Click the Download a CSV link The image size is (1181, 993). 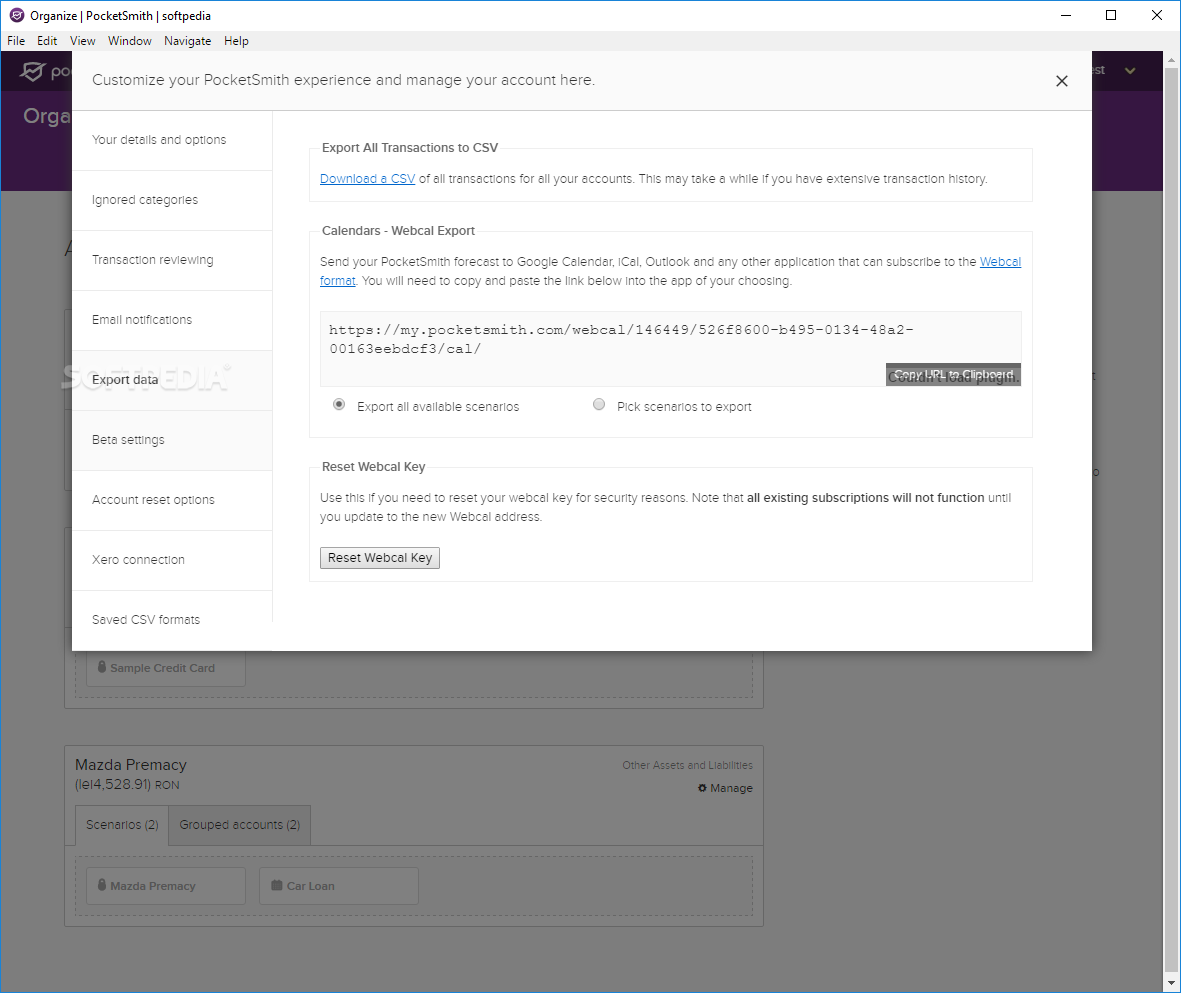pos(368,179)
